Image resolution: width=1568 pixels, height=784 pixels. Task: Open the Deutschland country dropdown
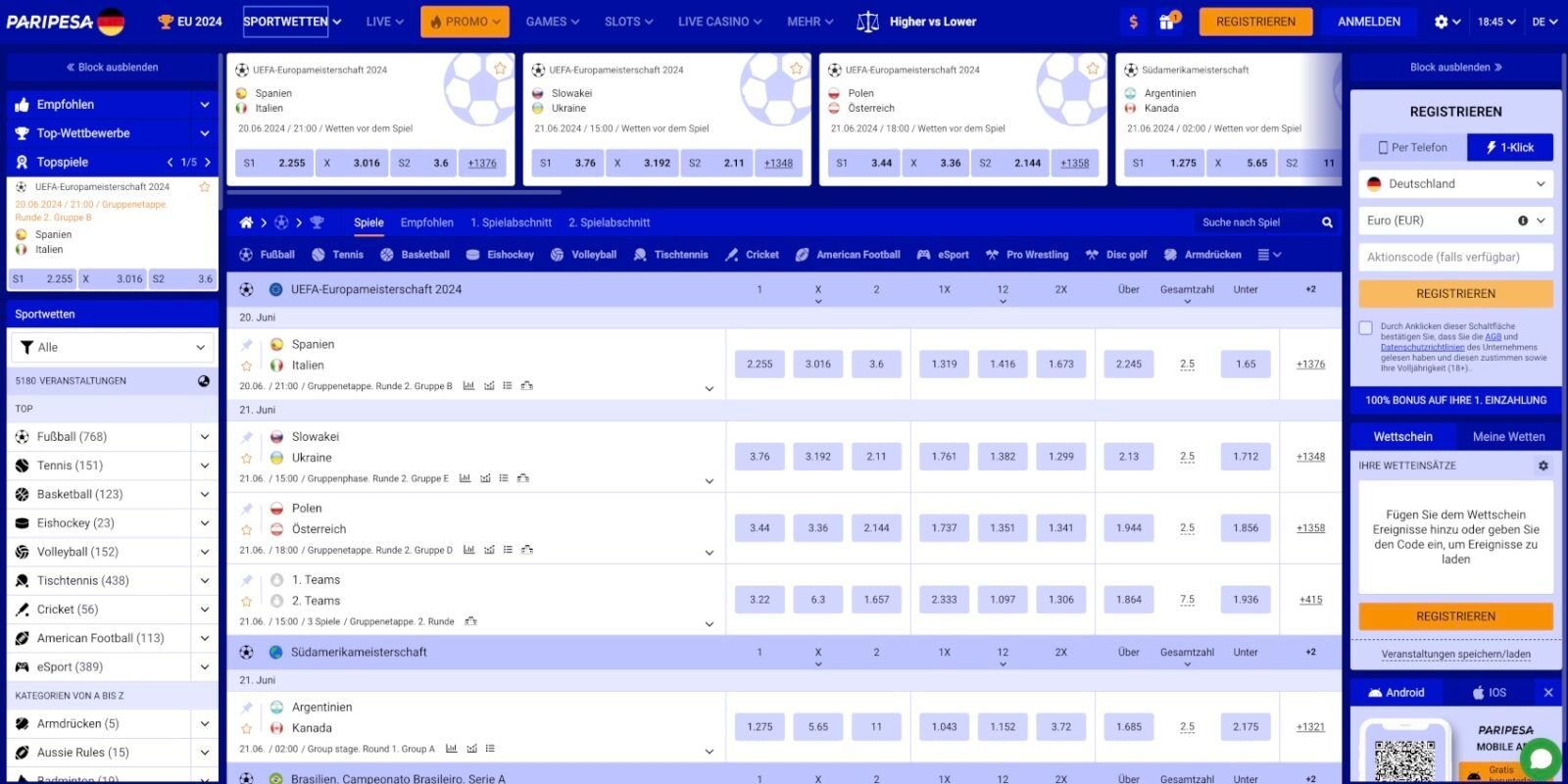pos(1455,183)
